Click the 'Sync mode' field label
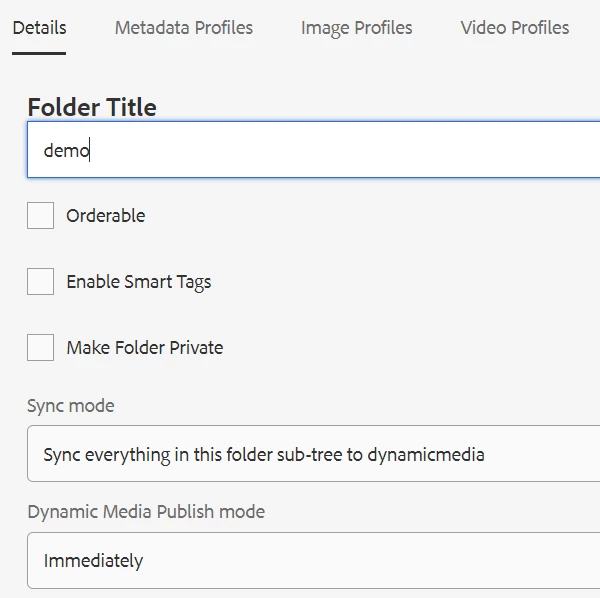The width and height of the screenshot is (600, 598). tap(70, 406)
